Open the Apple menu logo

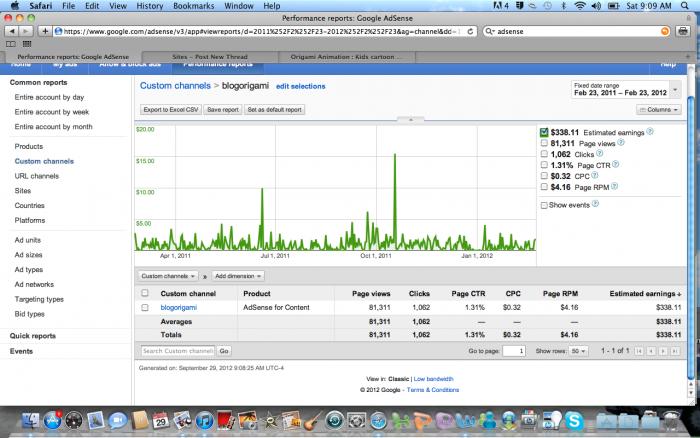pos(15,6)
